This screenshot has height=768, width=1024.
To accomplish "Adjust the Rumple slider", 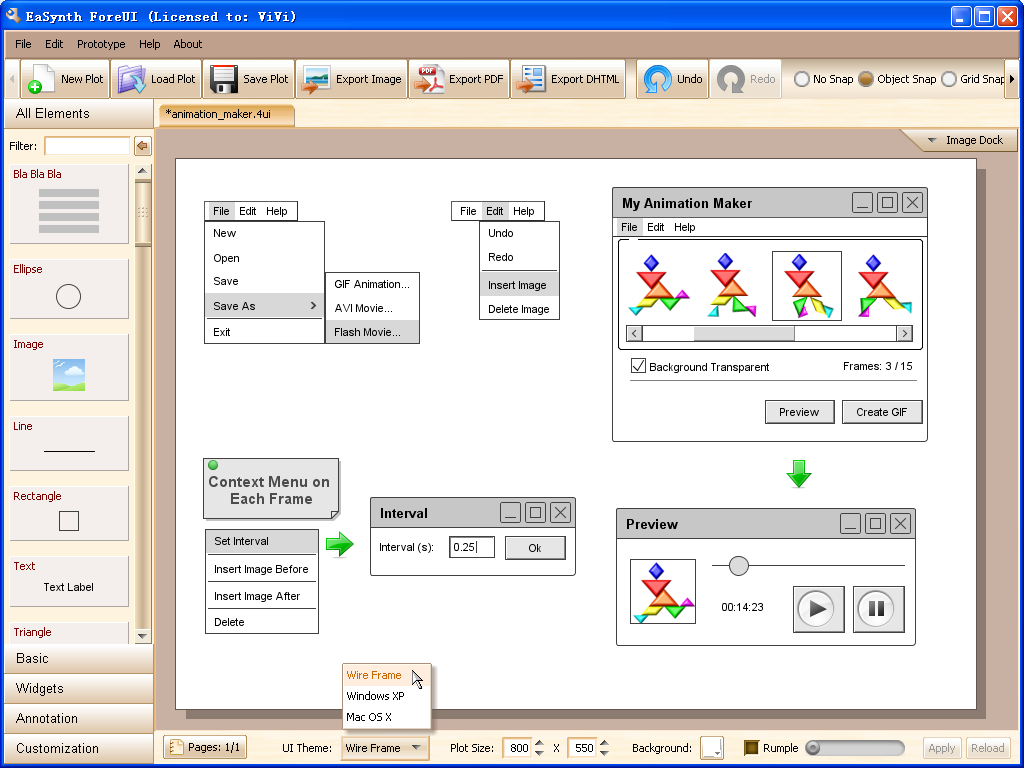I will point(813,748).
